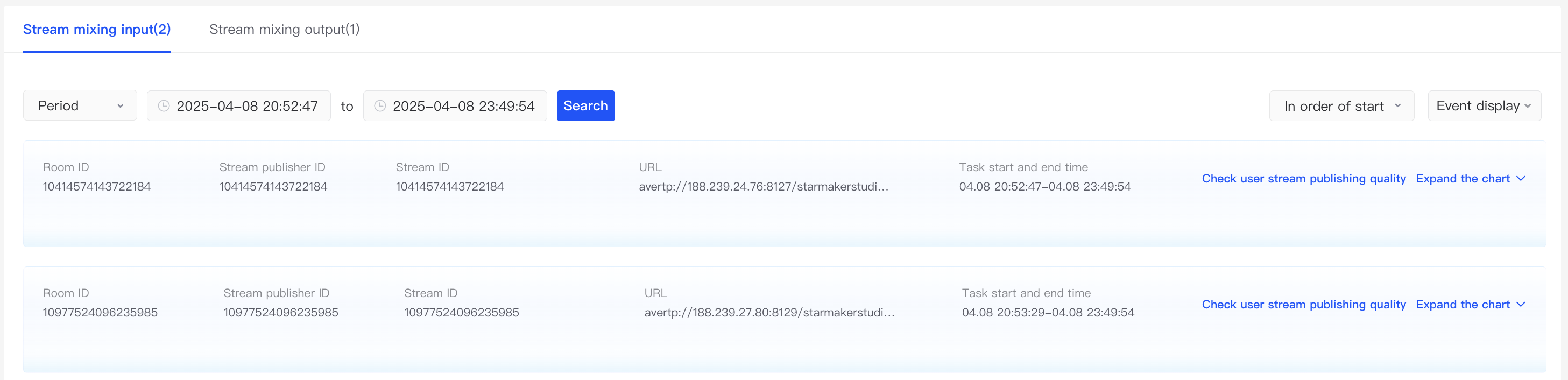
Task: Check stream publishing quality for room 10414574143722184
Action: tap(1303, 179)
